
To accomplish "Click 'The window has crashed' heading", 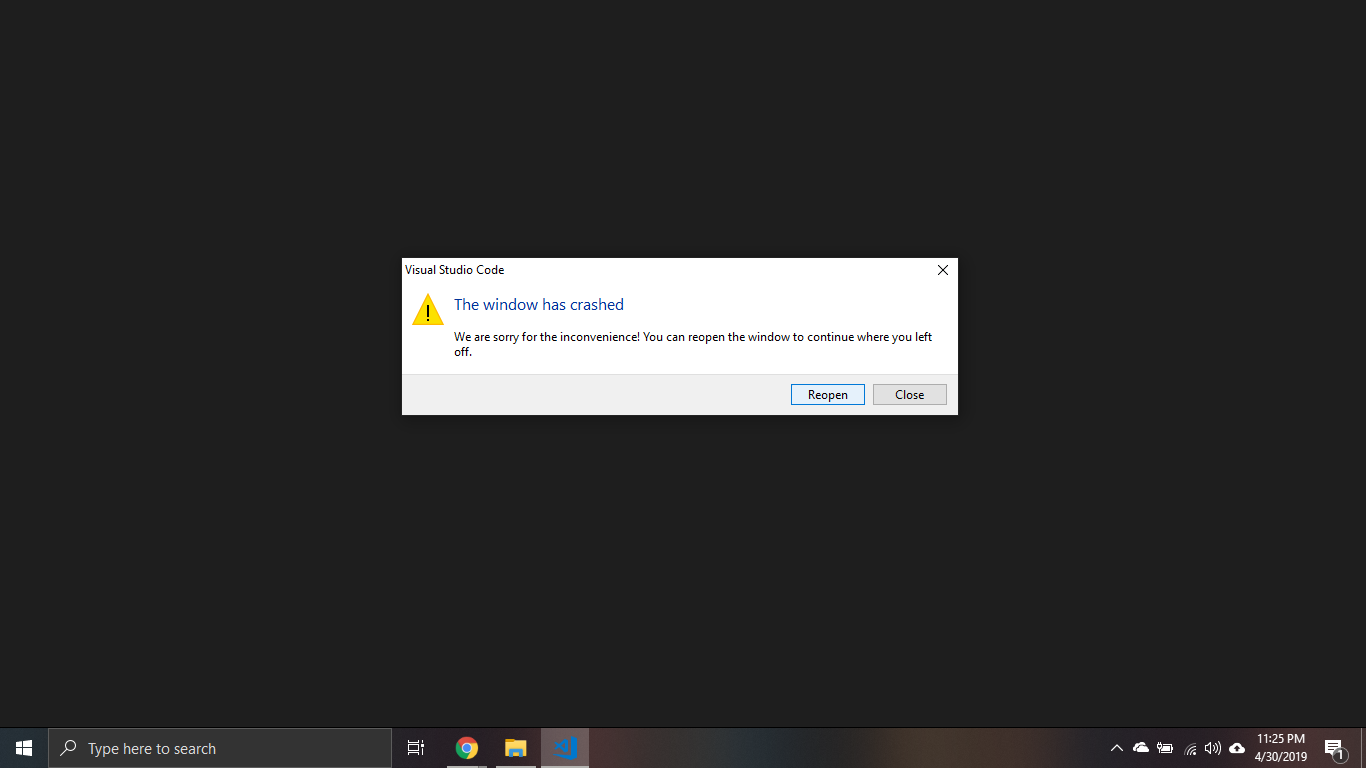I will (539, 305).
